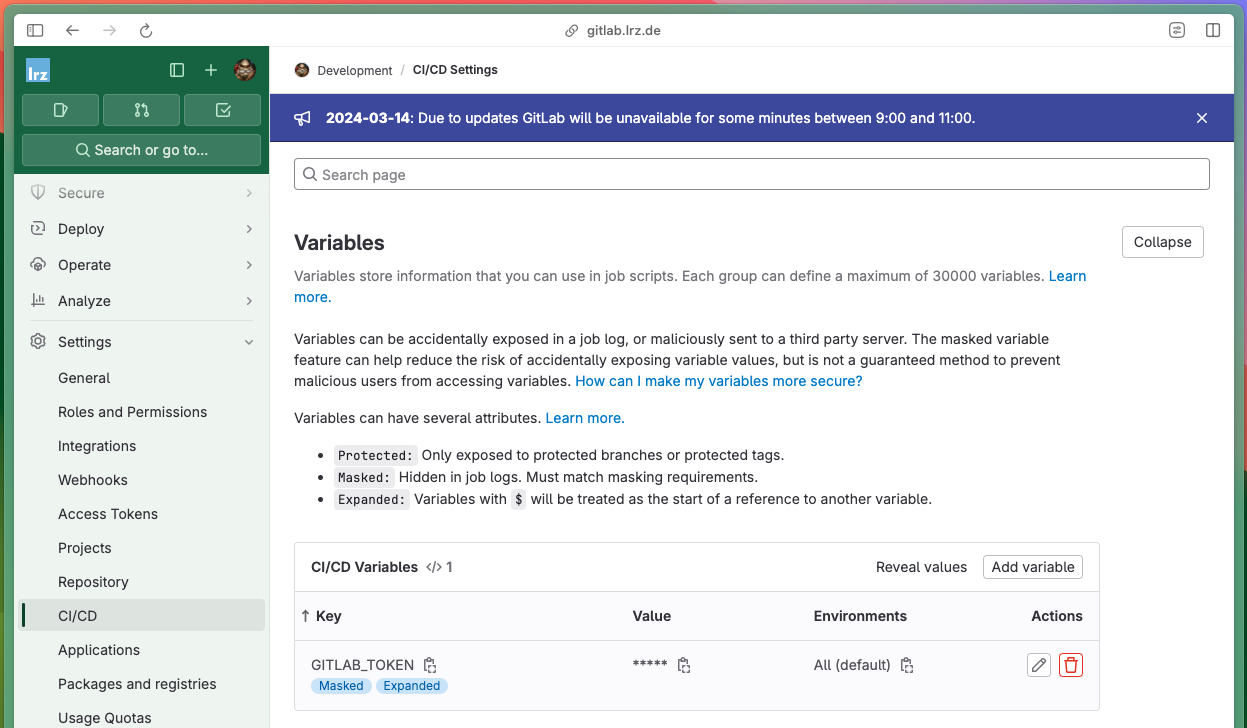Open the user avatar menu
The width and height of the screenshot is (1247, 728).
(x=245, y=70)
